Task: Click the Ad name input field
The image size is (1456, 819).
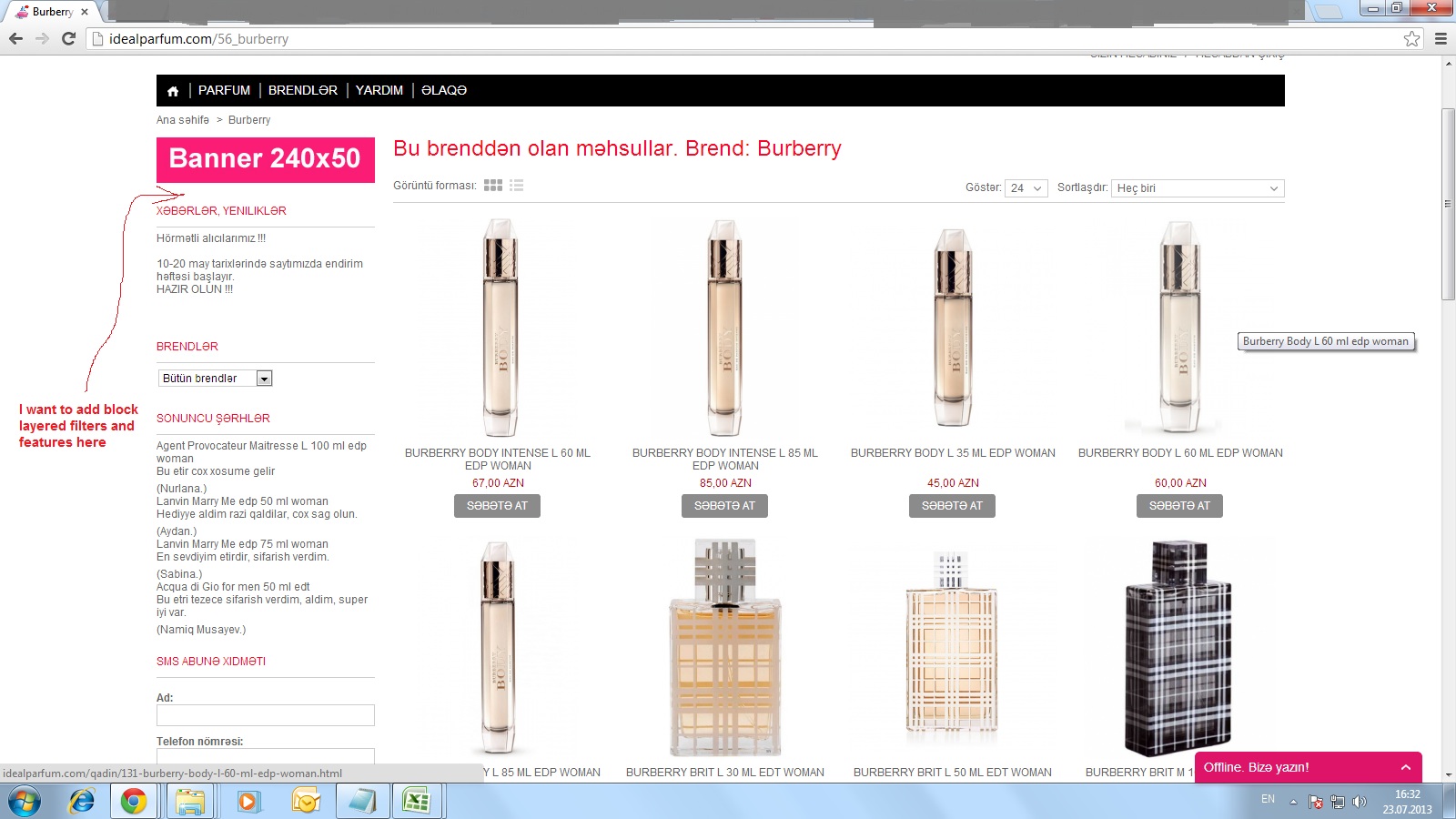Action: [x=266, y=715]
